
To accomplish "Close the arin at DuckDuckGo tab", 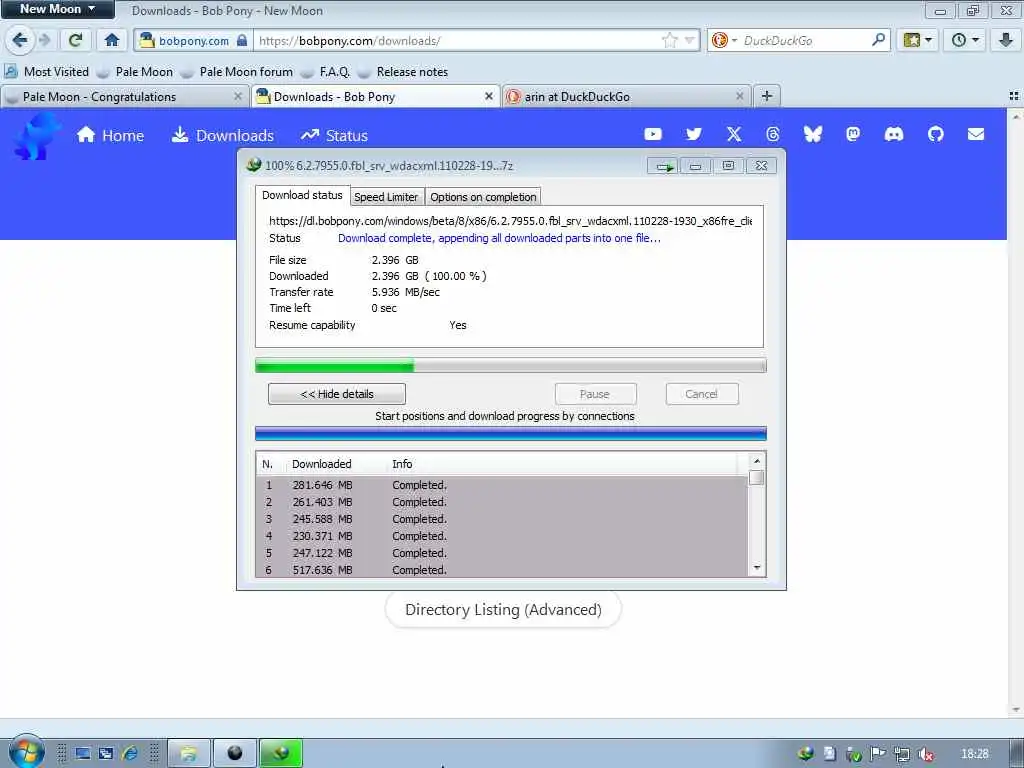I will click(x=739, y=96).
